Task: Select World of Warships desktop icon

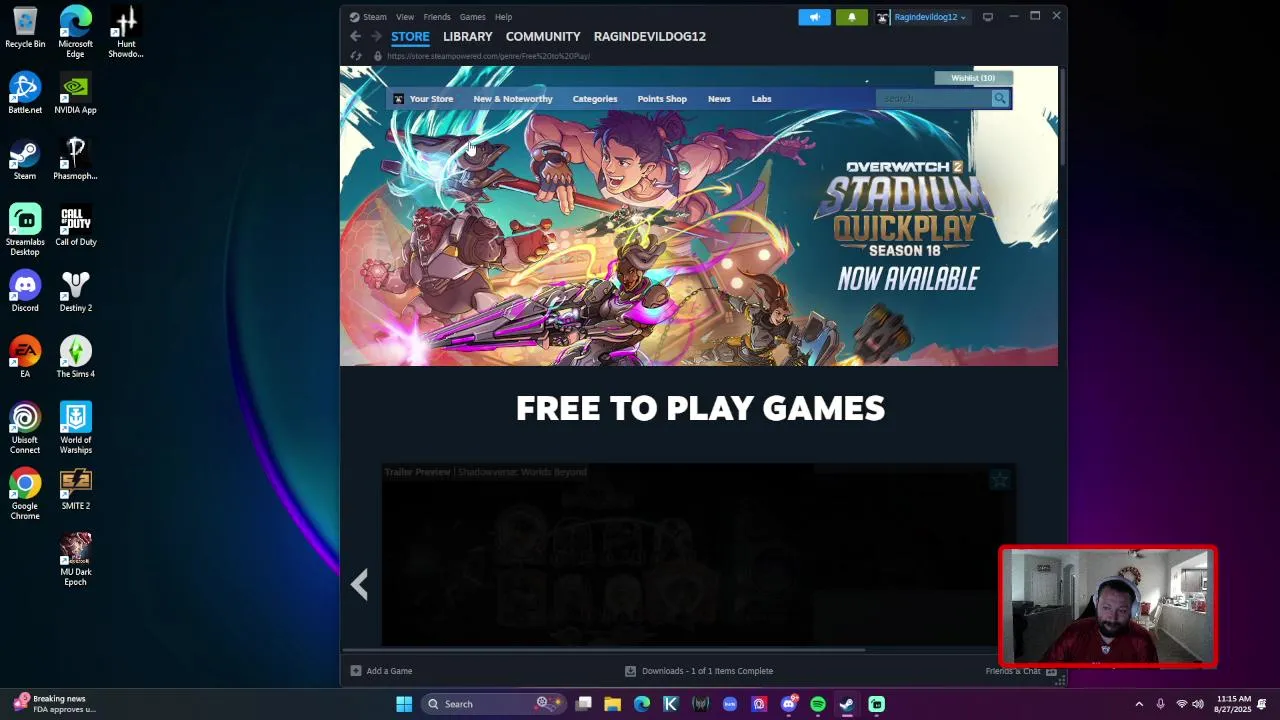Action: coord(75,428)
